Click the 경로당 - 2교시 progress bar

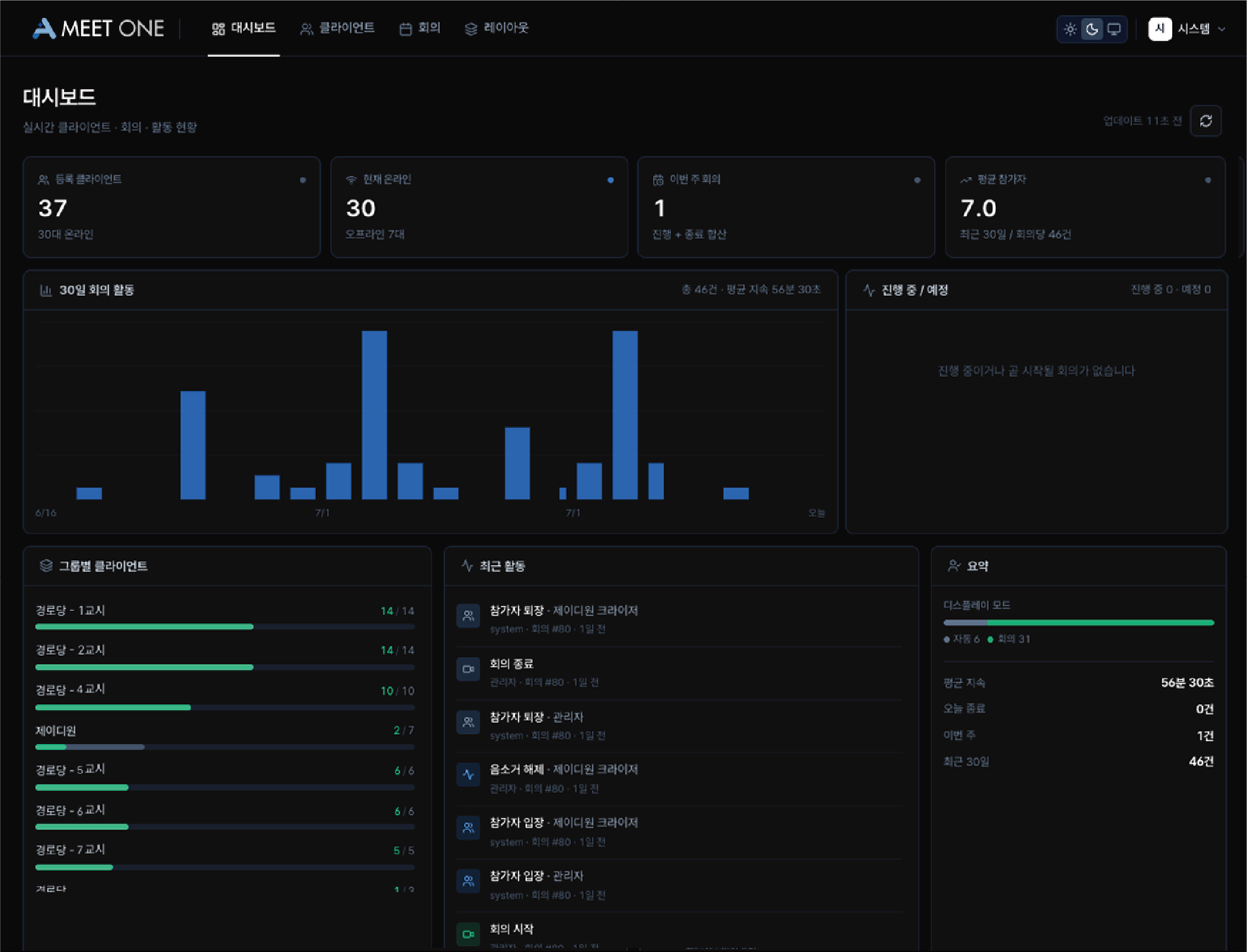[225, 667]
